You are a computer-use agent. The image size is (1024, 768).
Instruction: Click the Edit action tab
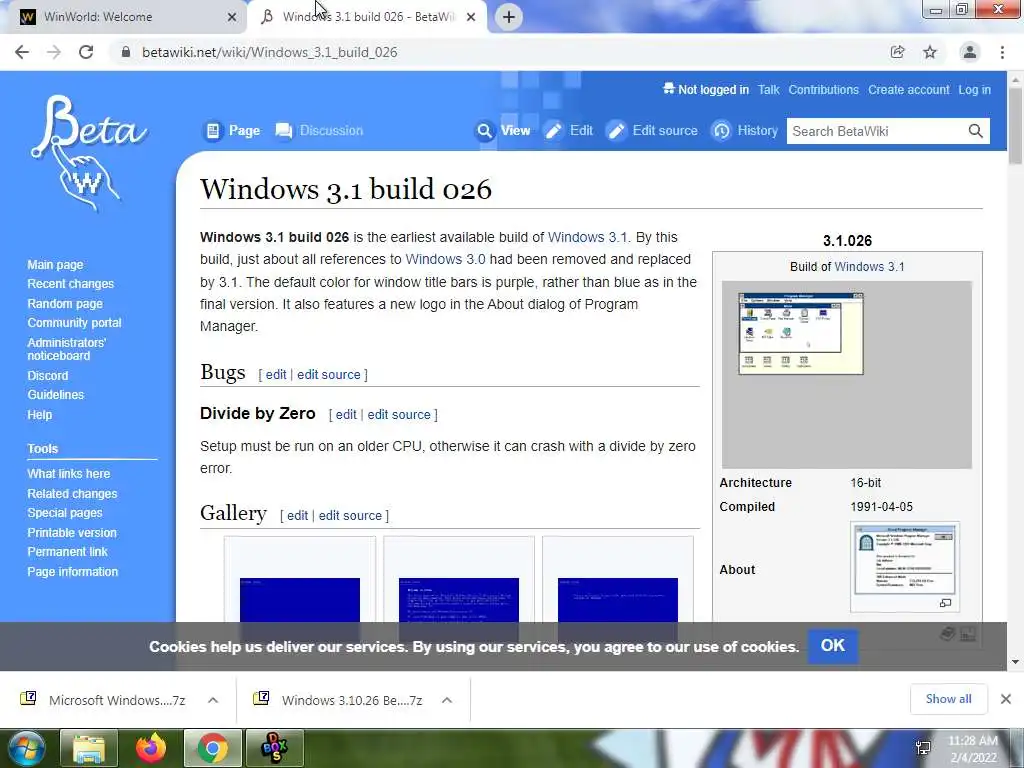click(569, 131)
